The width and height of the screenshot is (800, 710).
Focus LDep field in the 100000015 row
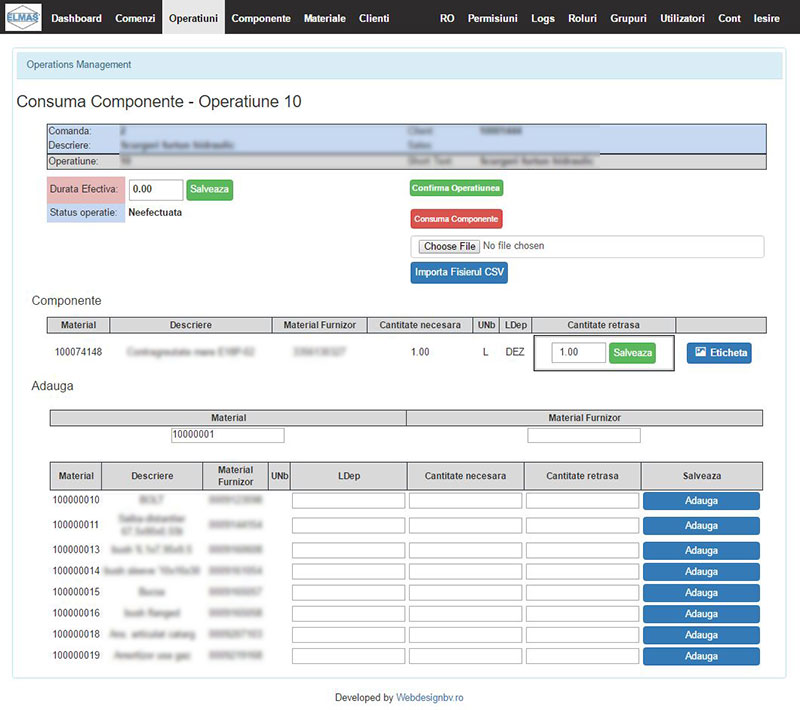[348, 593]
